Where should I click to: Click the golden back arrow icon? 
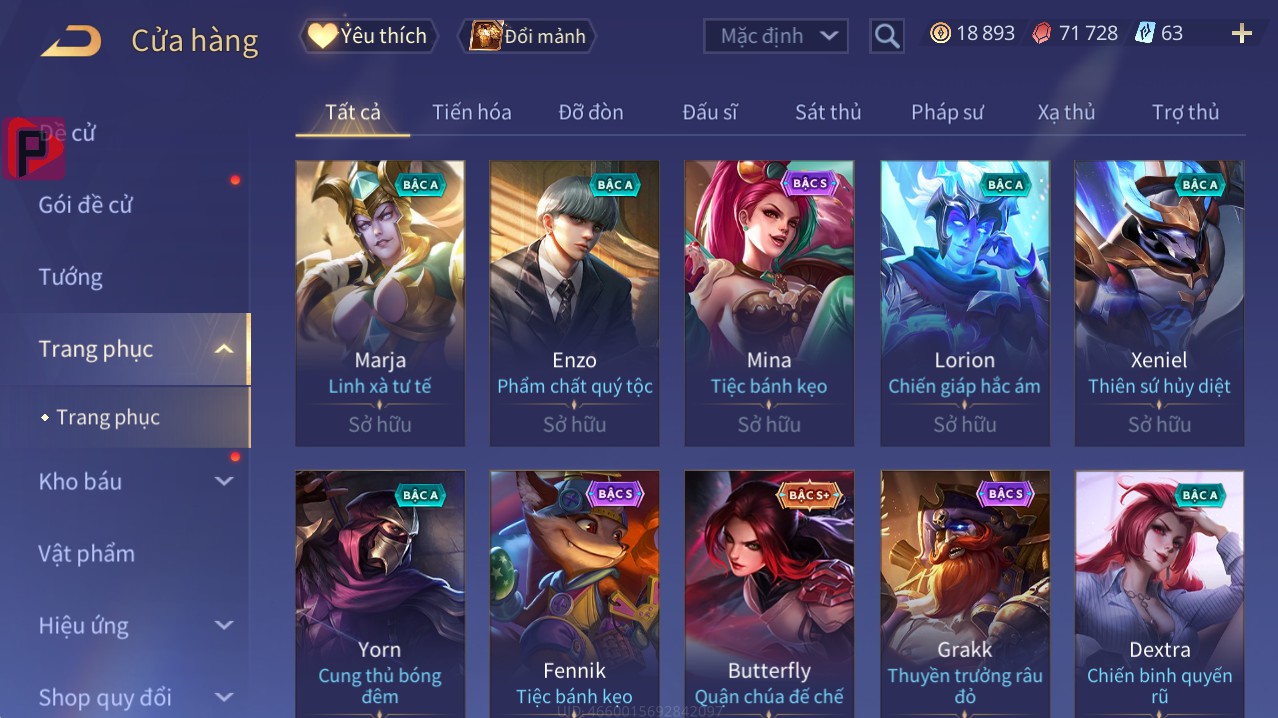(x=71, y=41)
